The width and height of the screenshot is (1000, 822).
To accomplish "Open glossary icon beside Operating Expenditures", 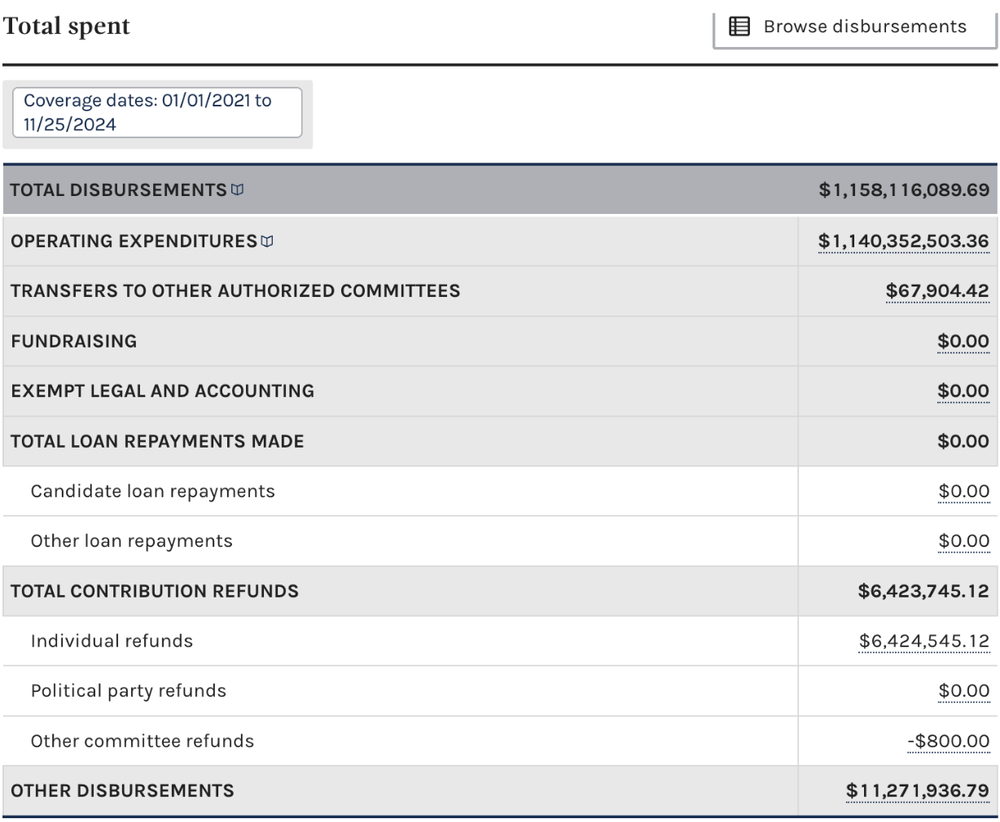I will 267,241.
